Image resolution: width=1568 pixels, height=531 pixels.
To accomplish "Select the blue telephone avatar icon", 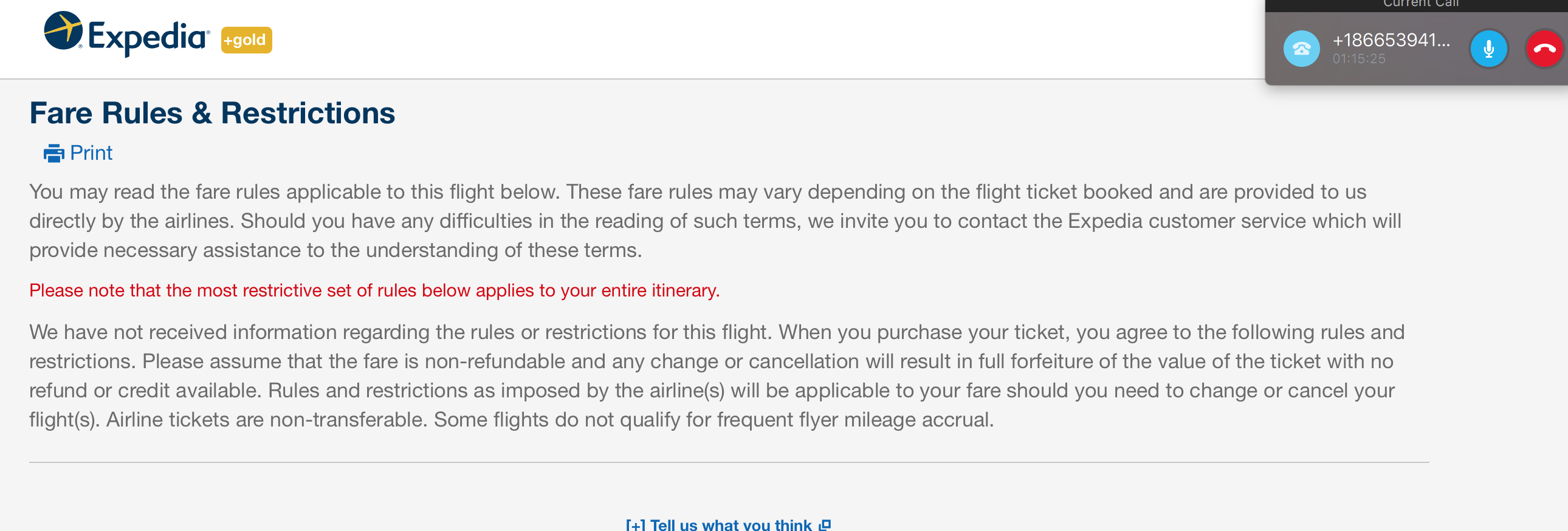I will pos(1301,49).
